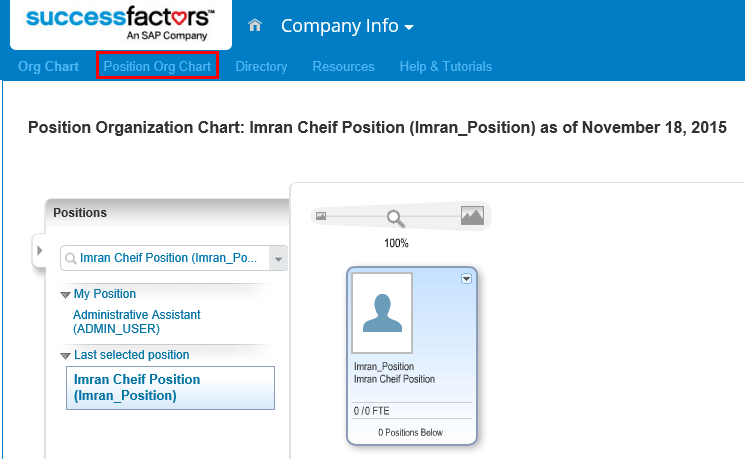
Task: Collapse the Positions side panel arrow
Action: coord(39,250)
